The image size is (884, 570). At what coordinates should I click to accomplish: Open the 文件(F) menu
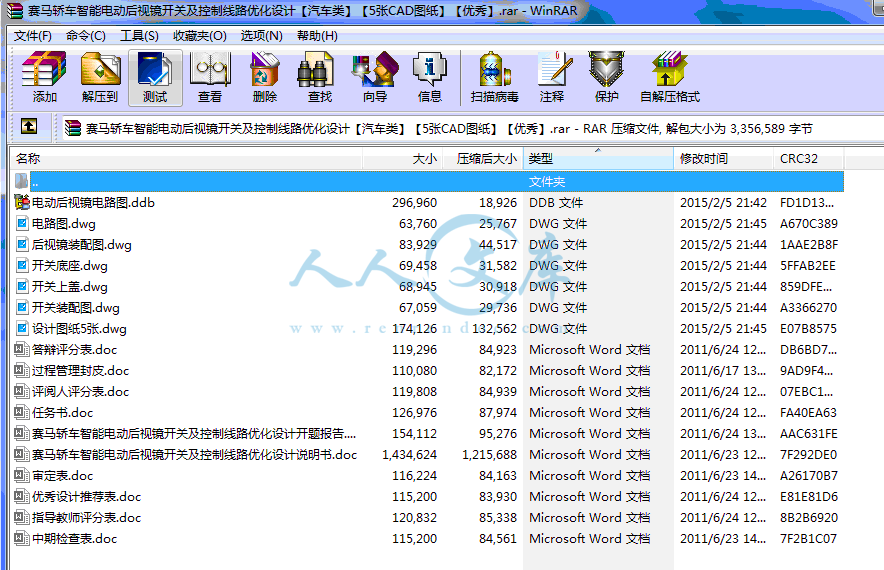pyautogui.click(x=33, y=36)
